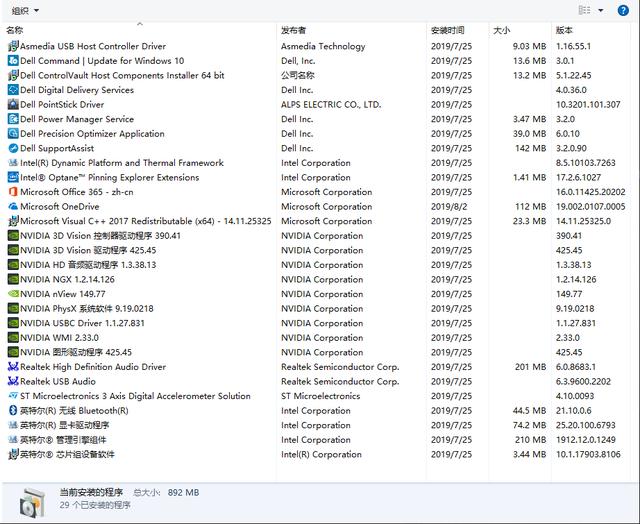This screenshot has height=524, width=640.
Task: Click publisher Intel(R) Corporation cell
Action: coord(321,454)
